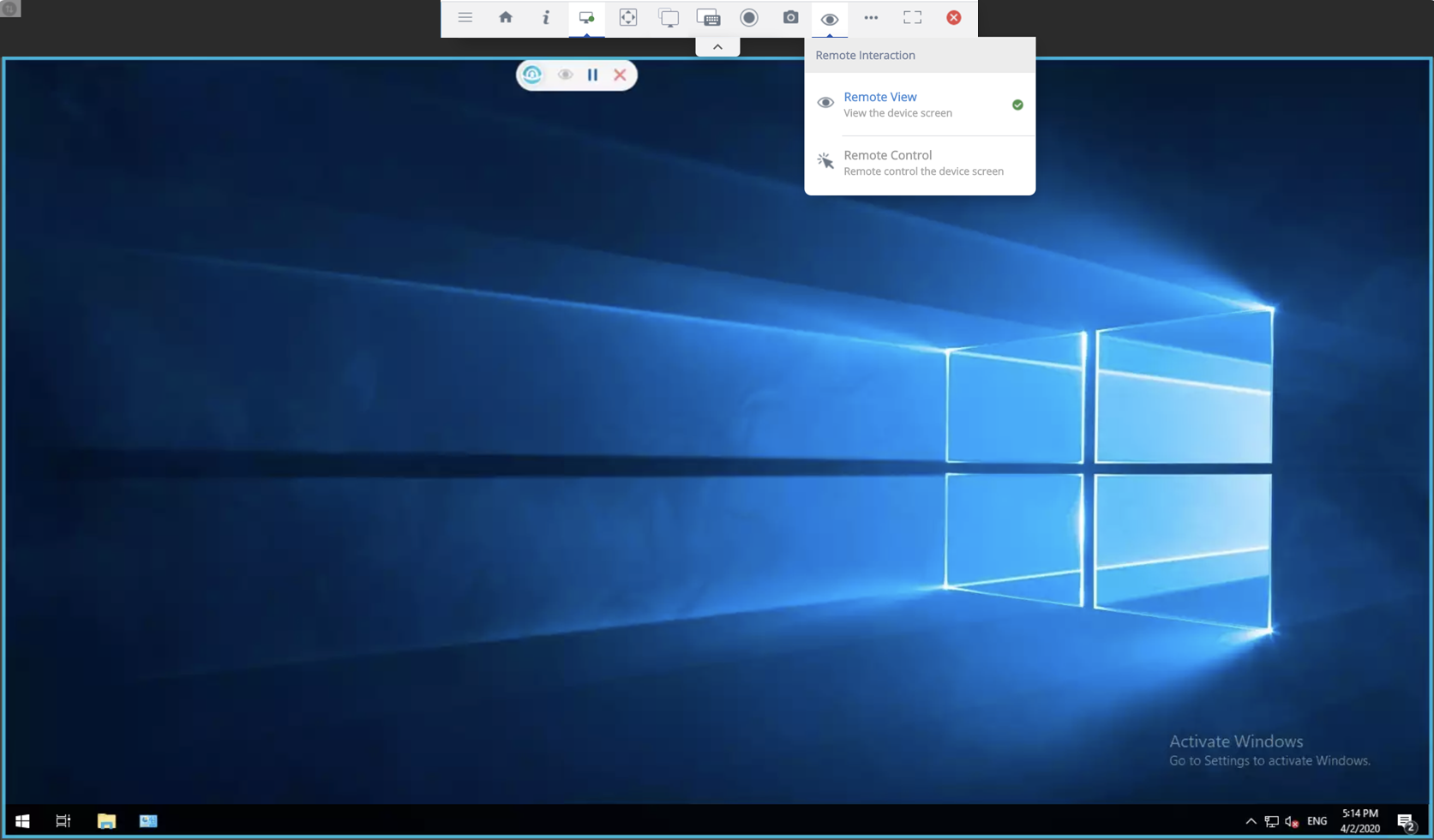Viewport: 1434px width, 840px height.
Task: Open the Action Center notifications icon
Action: (1406, 821)
